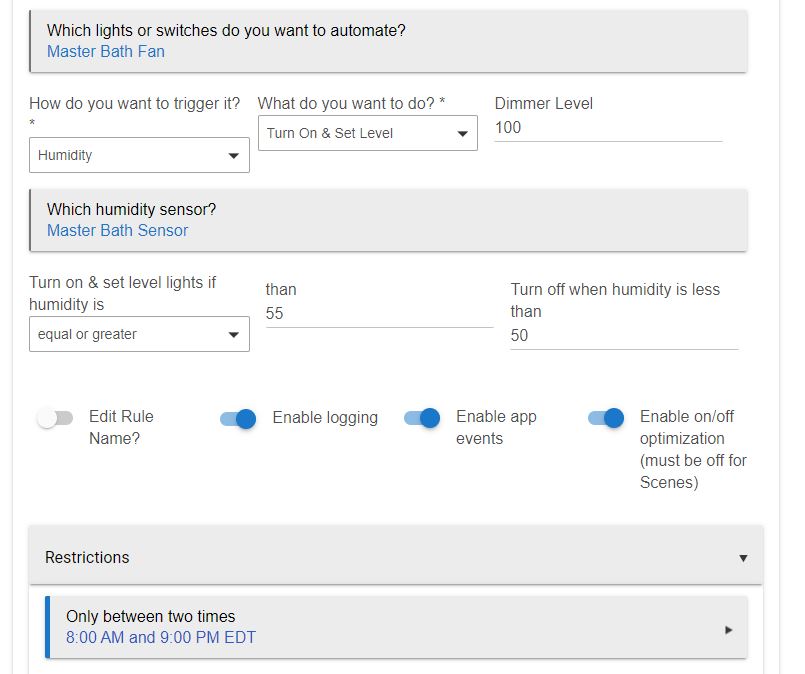Collapse the Restrictions section header
This screenshot has height=674, width=805.
[x=396, y=555]
